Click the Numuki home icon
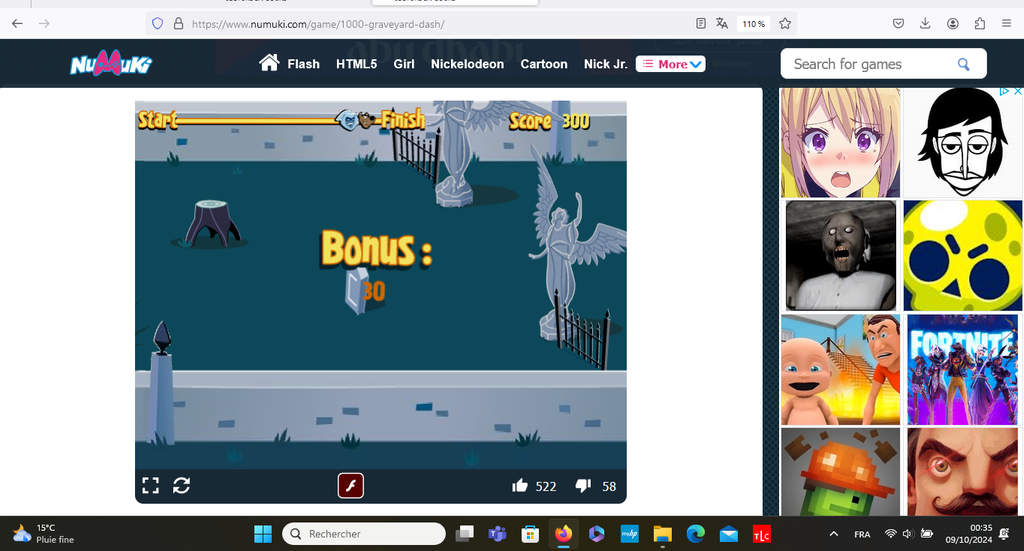Image resolution: width=1024 pixels, height=551 pixels. pos(268,63)
